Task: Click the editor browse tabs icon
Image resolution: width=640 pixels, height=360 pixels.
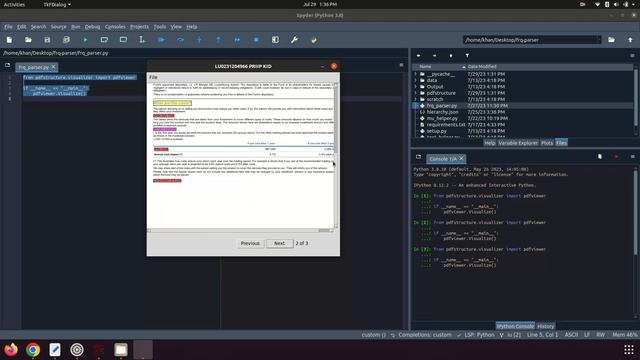Action: pyautogui.click(x=7, y=65)
